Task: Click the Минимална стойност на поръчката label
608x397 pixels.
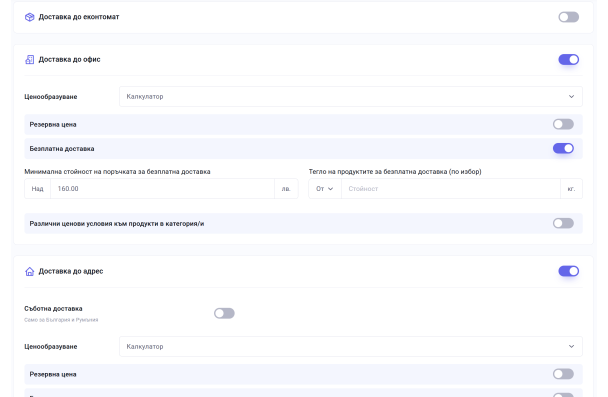Action: (x=117, y=172)
